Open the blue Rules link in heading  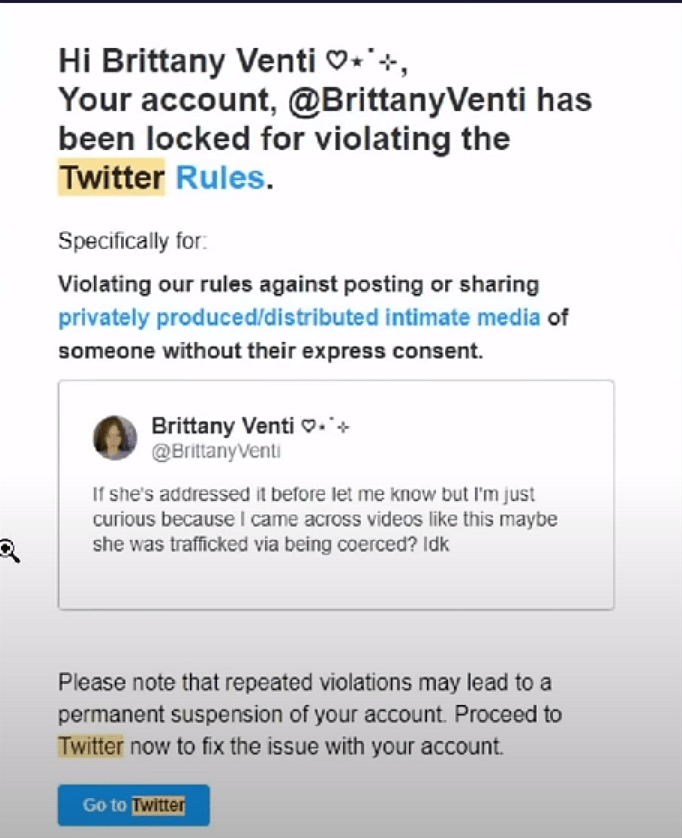coord(220,178)
